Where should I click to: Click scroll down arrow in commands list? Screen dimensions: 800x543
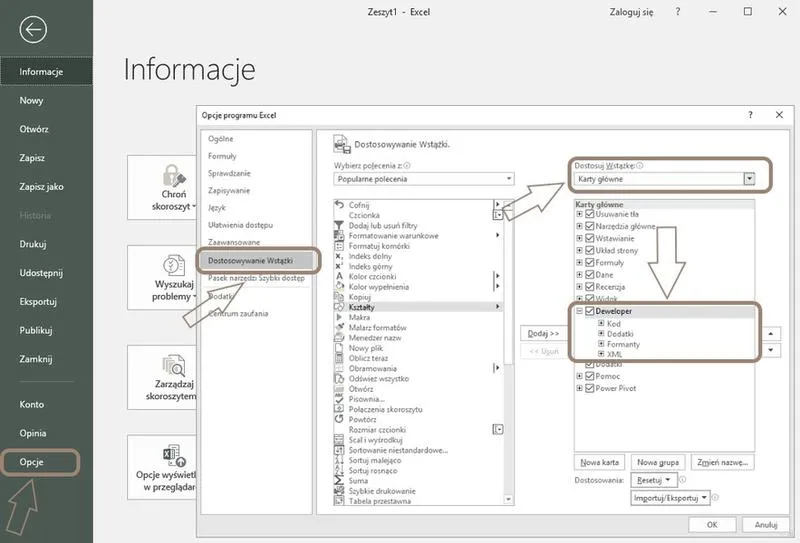(508, 500)
